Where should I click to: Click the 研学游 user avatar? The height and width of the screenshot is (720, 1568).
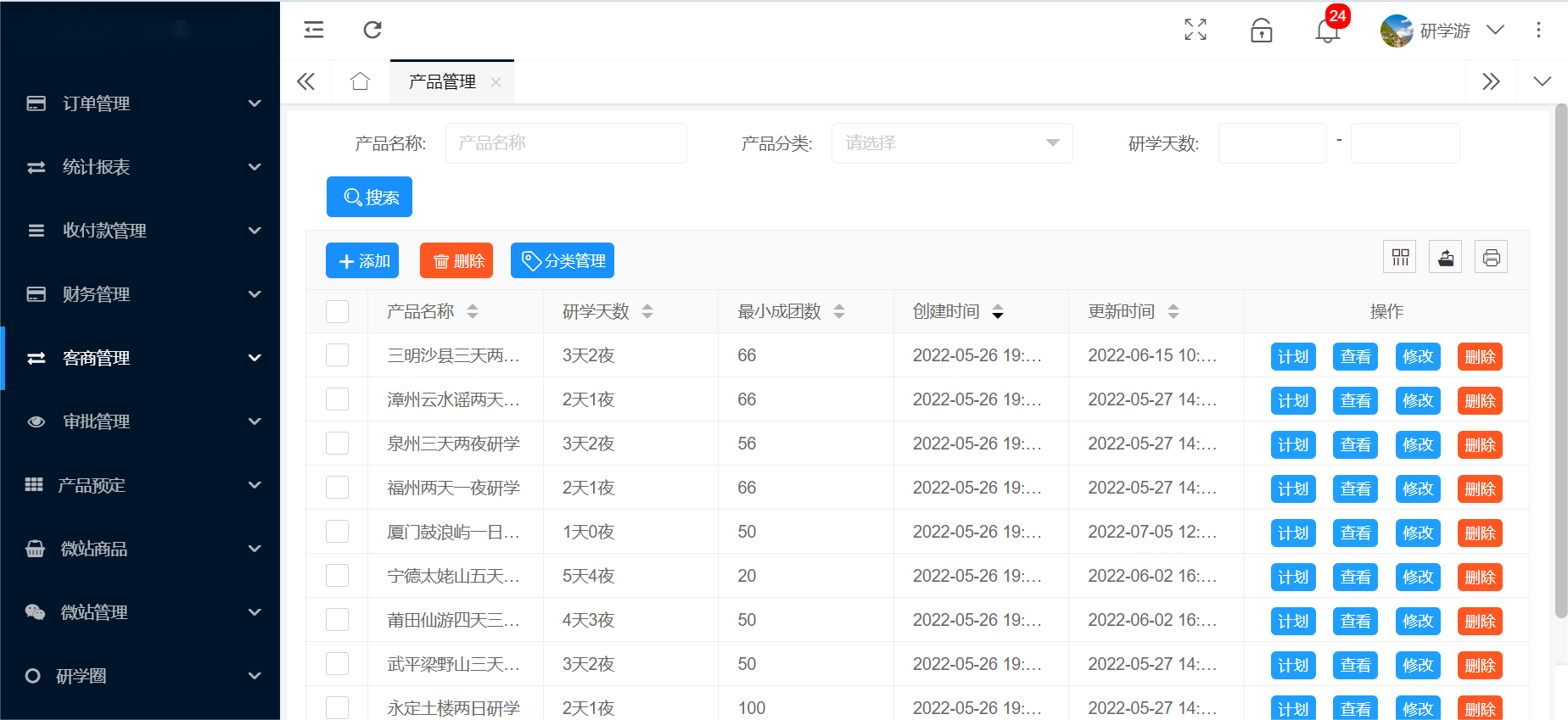point(1397,31)
